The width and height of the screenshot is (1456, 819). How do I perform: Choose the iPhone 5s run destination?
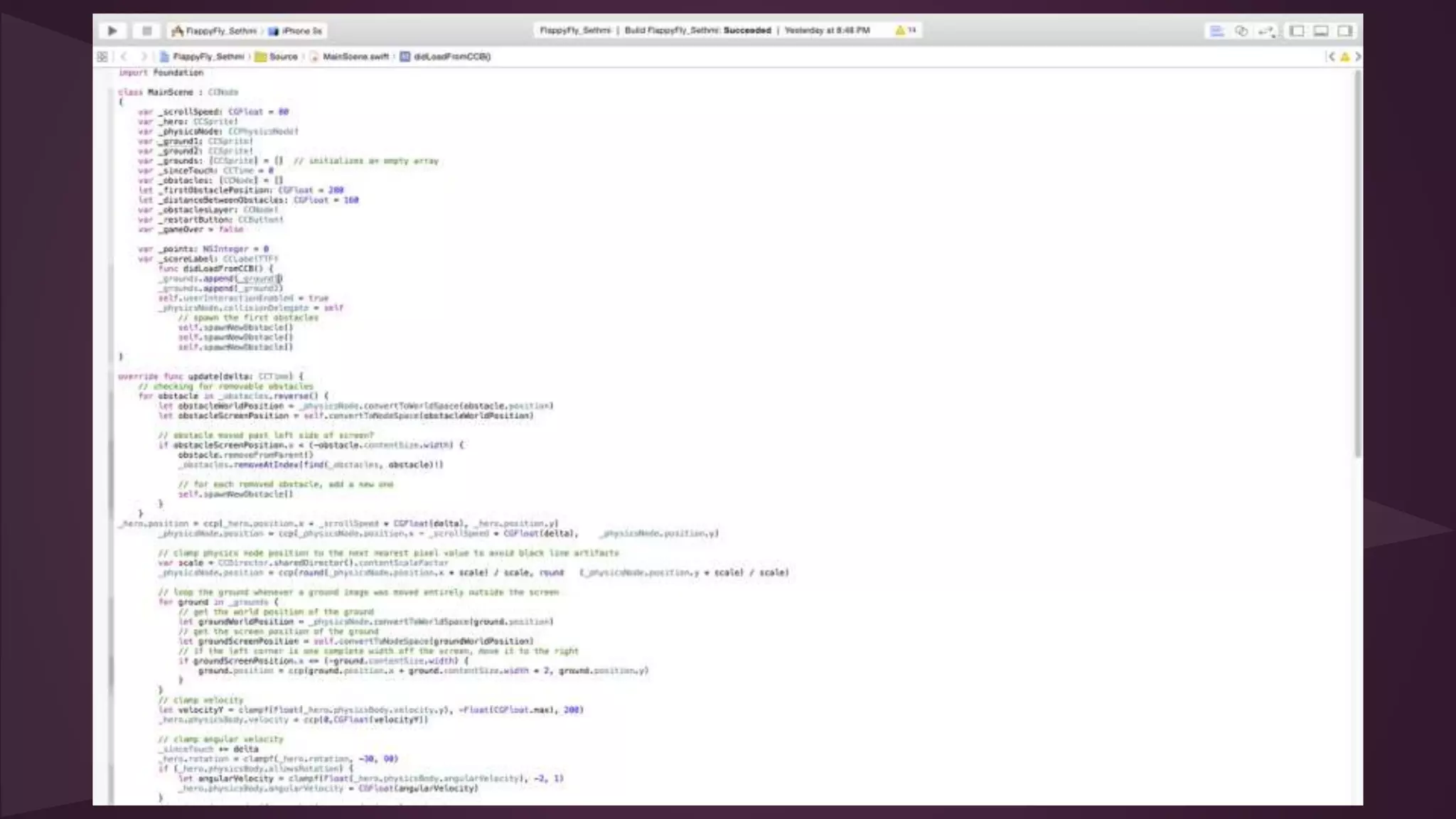(x=296, y=31)
